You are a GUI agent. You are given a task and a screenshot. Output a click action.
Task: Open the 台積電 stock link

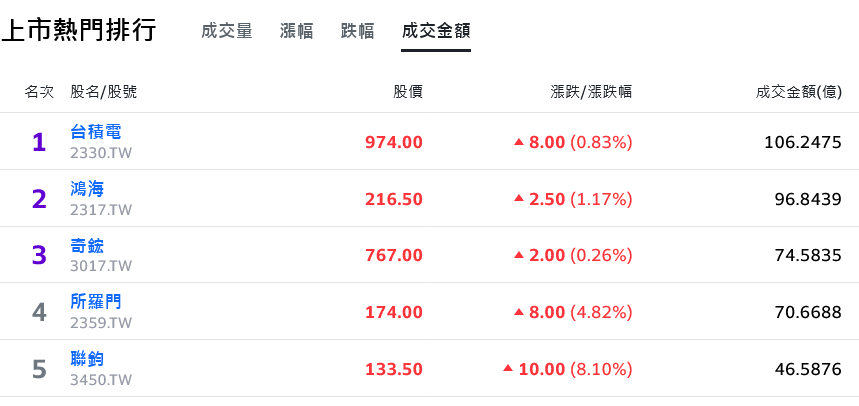coord(96,131)
